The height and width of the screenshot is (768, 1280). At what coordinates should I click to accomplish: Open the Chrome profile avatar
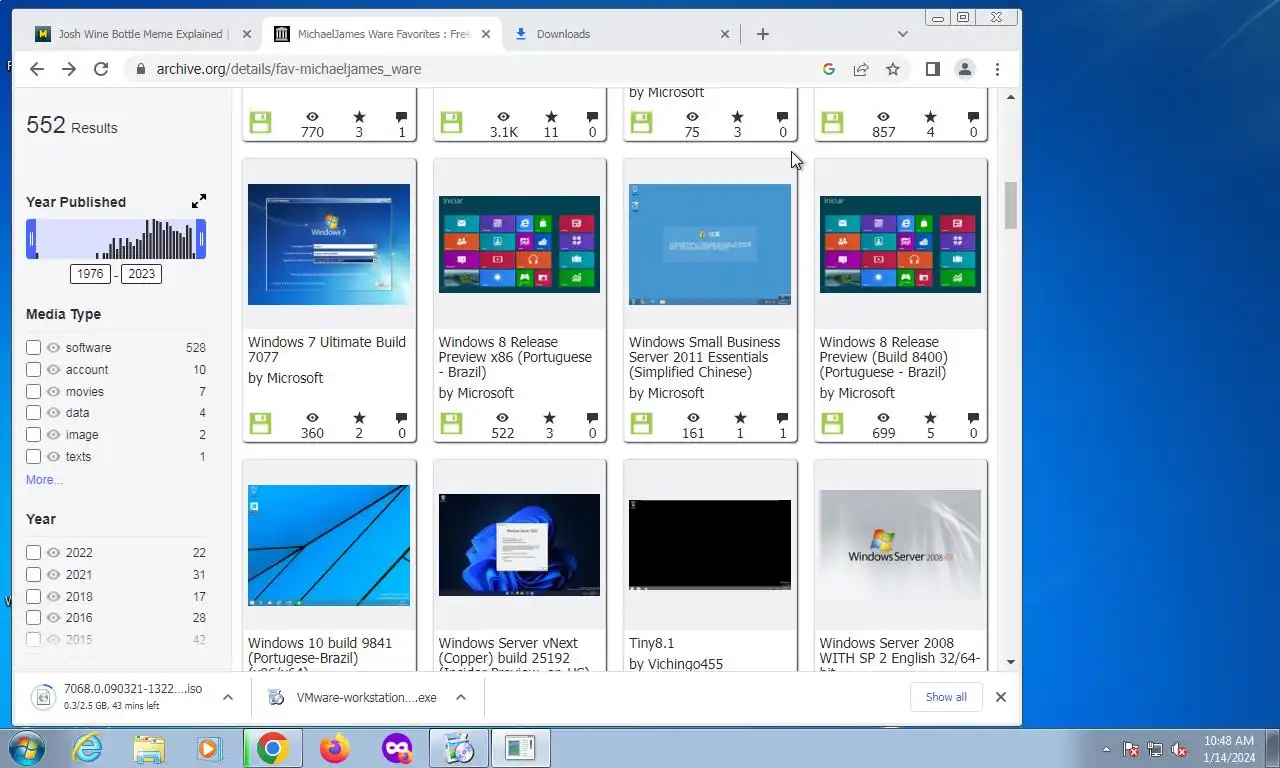[965, 69]
